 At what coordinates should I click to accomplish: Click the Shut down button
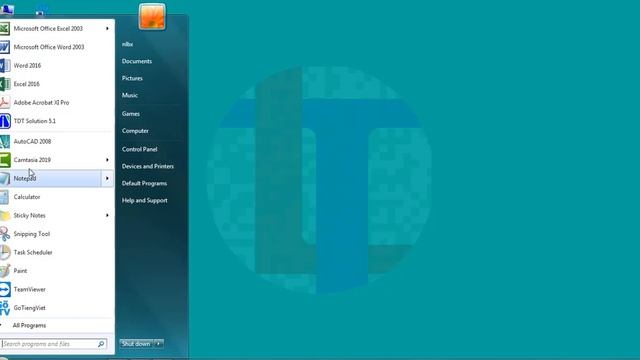click(x=136, y=344)
